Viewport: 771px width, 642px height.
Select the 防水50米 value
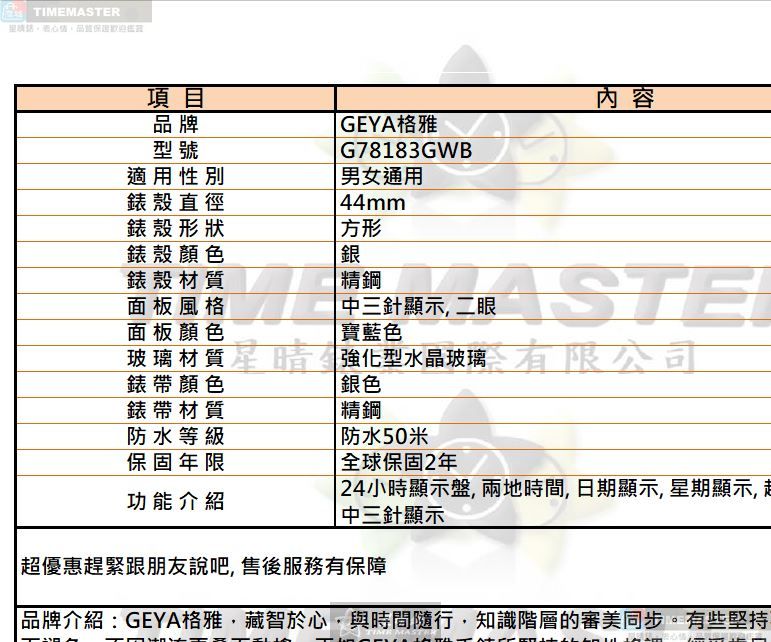pyautogui.click(x=385, y=437)
